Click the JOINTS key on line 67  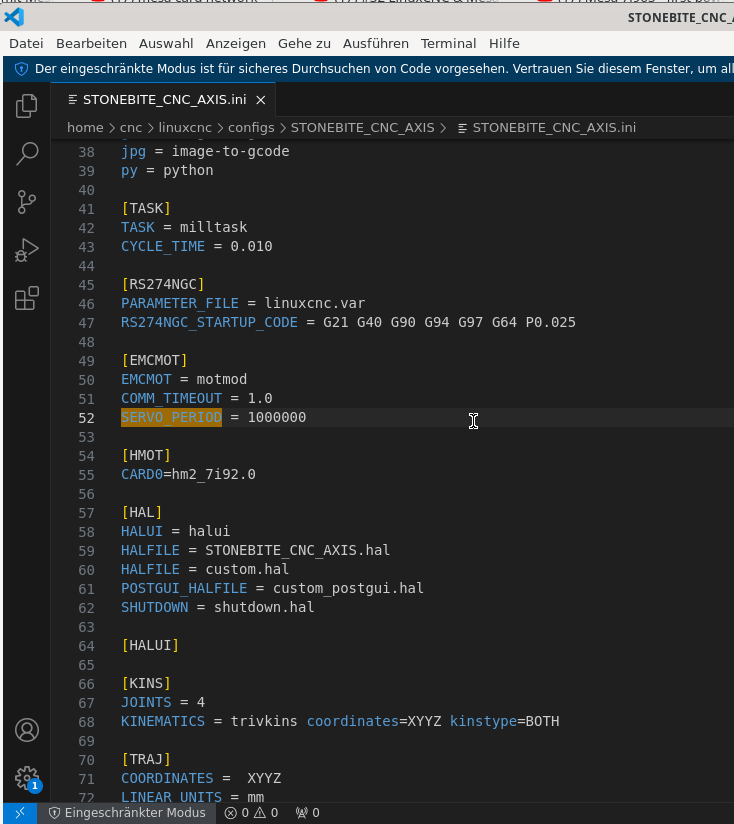point(146,702)
